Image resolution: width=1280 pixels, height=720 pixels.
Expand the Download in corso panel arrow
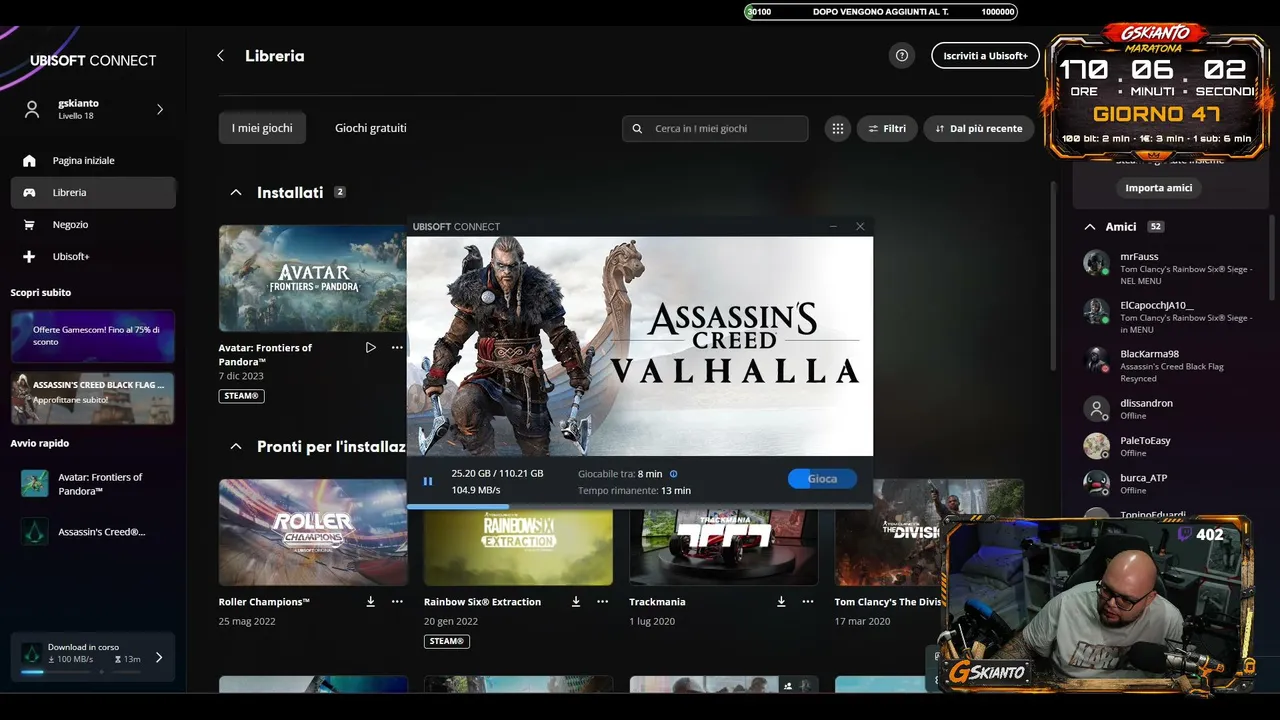coord(159,657)
